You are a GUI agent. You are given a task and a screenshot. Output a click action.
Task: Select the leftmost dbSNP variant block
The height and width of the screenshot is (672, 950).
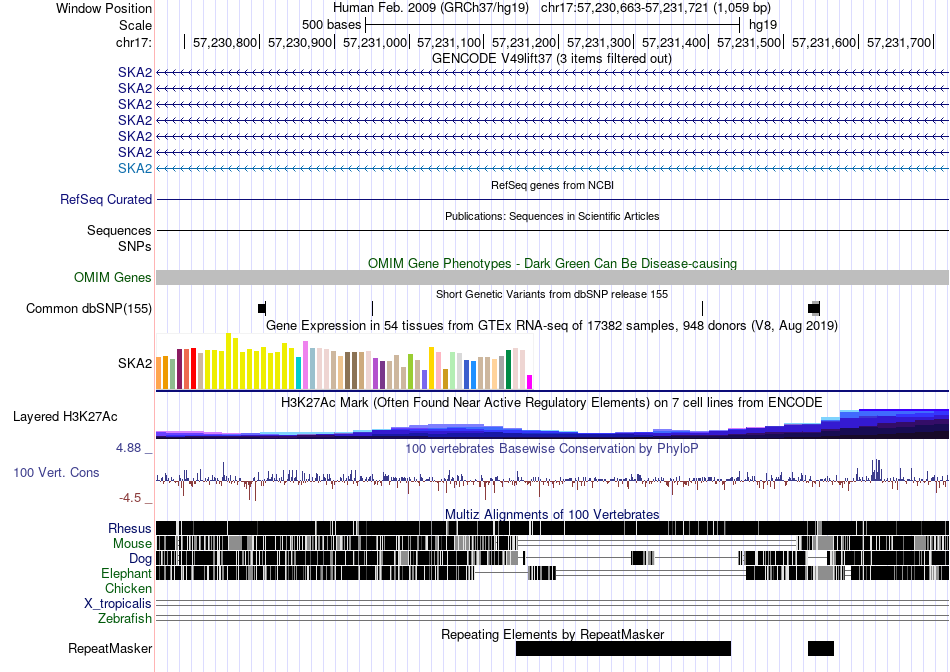262,308
